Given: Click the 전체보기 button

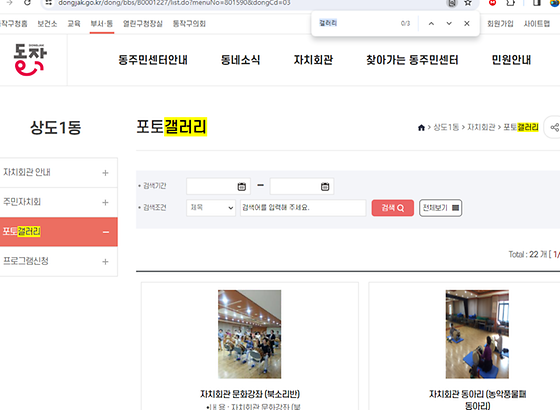Looking at the screenshot, I should [440, 208].
